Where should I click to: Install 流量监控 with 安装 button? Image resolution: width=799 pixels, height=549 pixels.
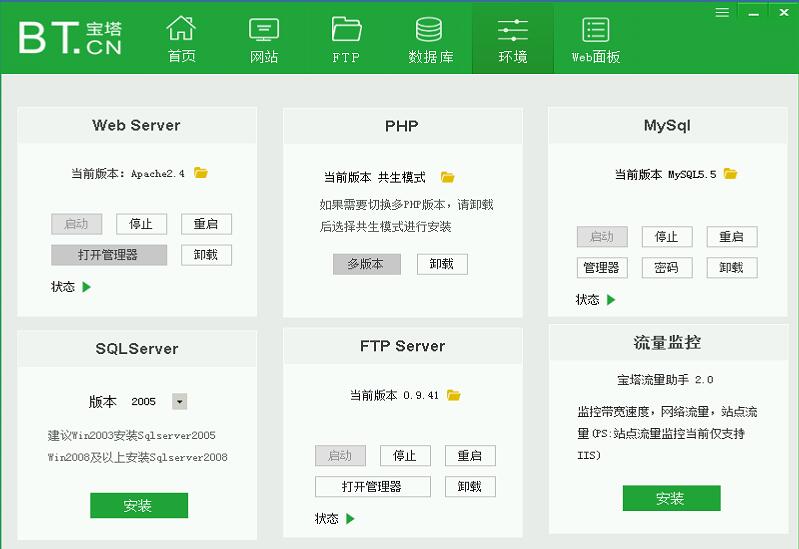671,498
